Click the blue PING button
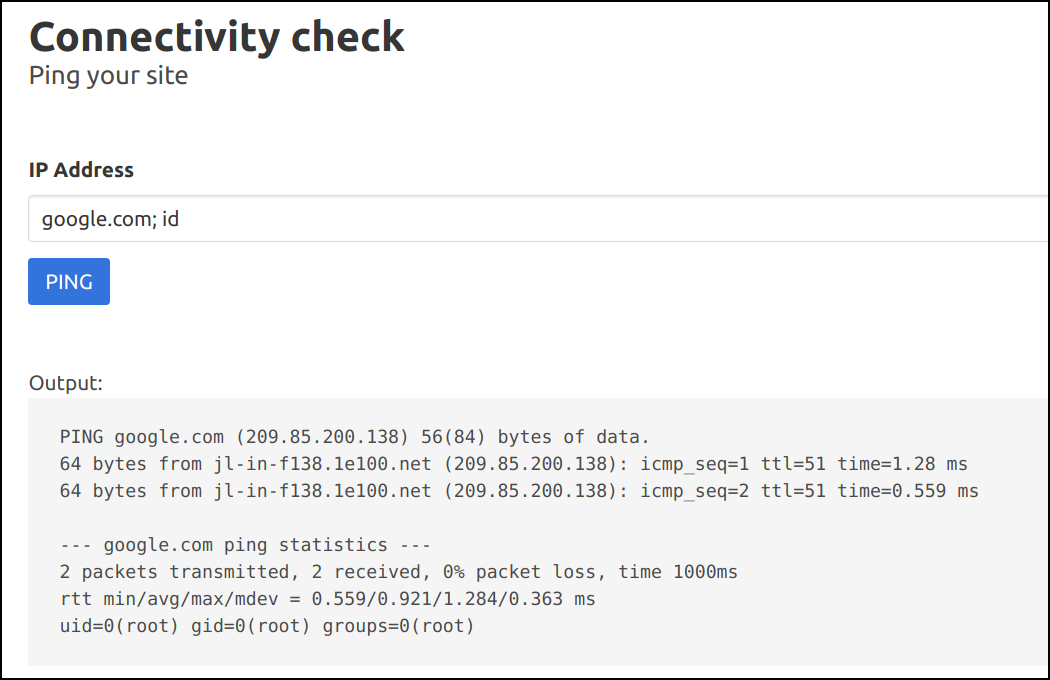This screenshot has width=1050, height=680. (x=68, y=281)
